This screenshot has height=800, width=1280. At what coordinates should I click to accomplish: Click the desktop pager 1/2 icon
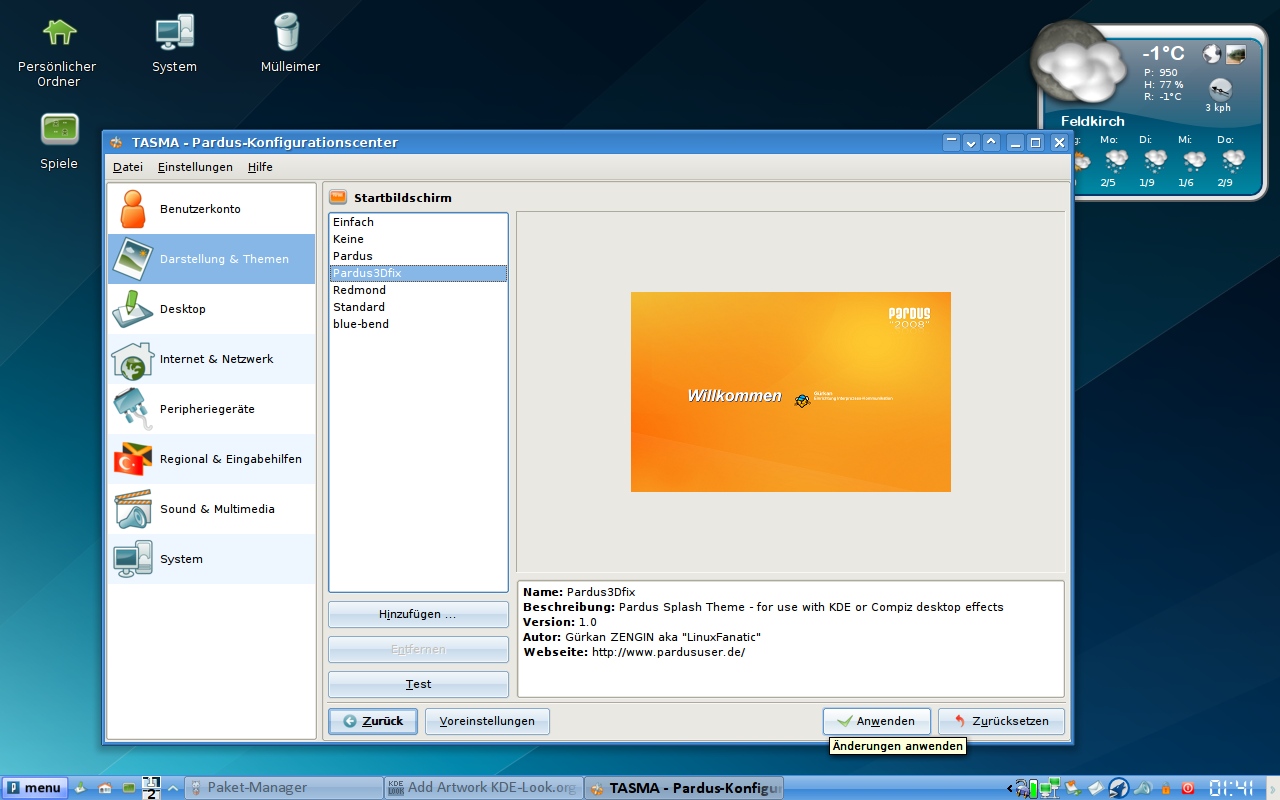click(x=151, y=788)
